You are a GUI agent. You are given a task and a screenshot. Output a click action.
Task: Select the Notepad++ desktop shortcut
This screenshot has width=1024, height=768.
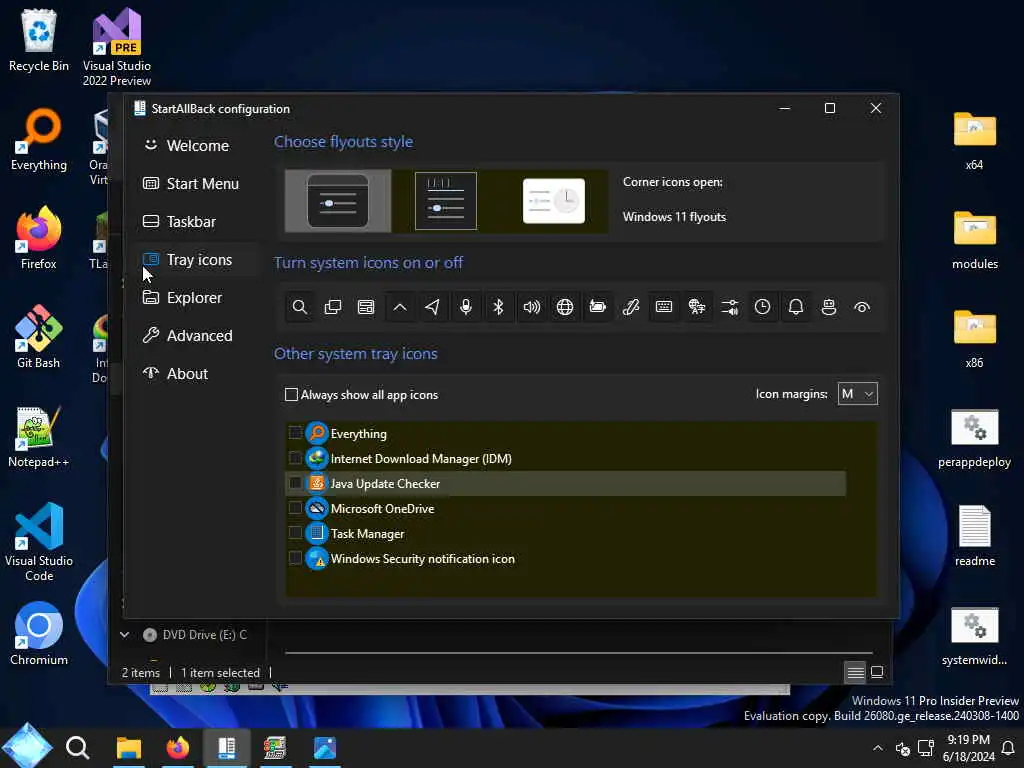39,436
